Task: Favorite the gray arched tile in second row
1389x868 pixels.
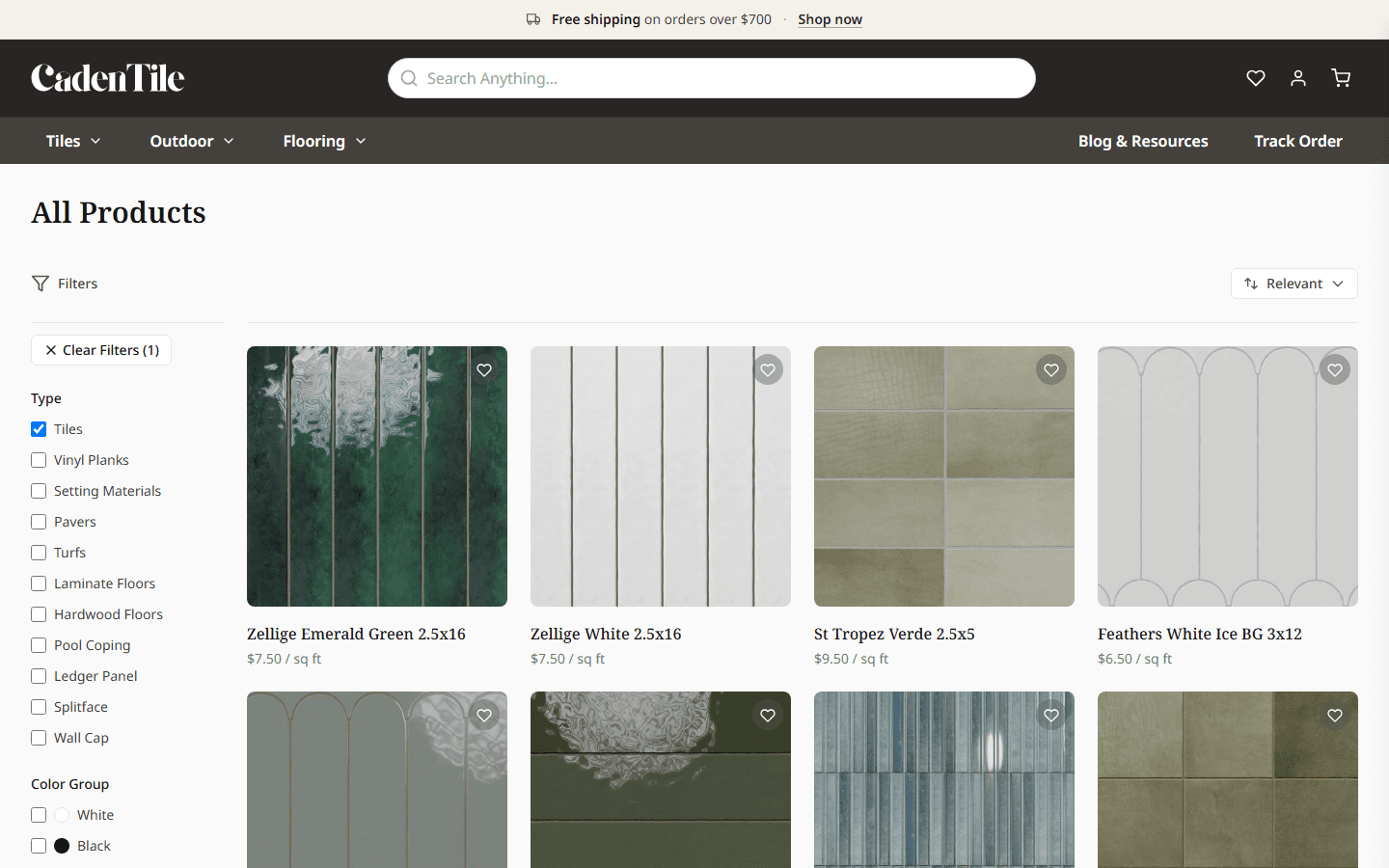Action: pyautogui.click(x=484, y=715)
